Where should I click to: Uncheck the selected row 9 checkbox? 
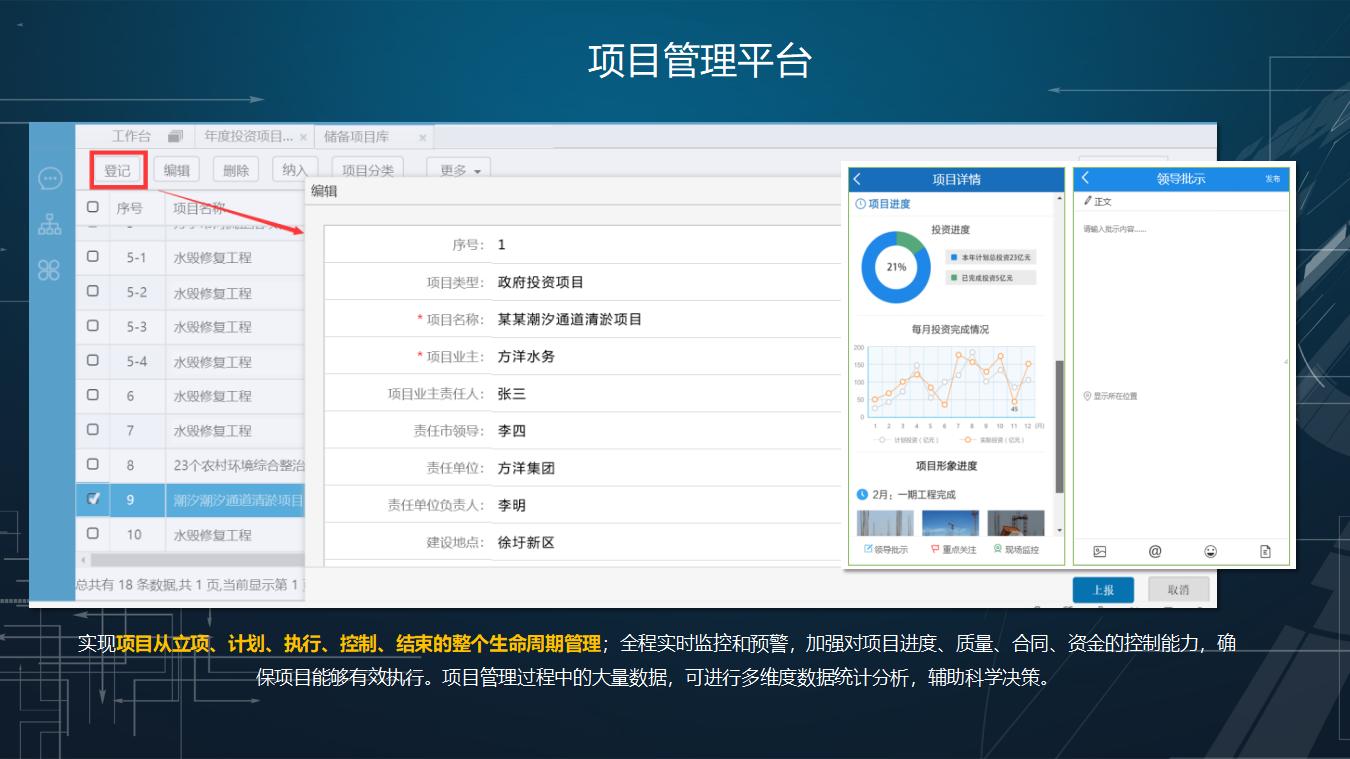pyautogui.click(x=93, y=499)
